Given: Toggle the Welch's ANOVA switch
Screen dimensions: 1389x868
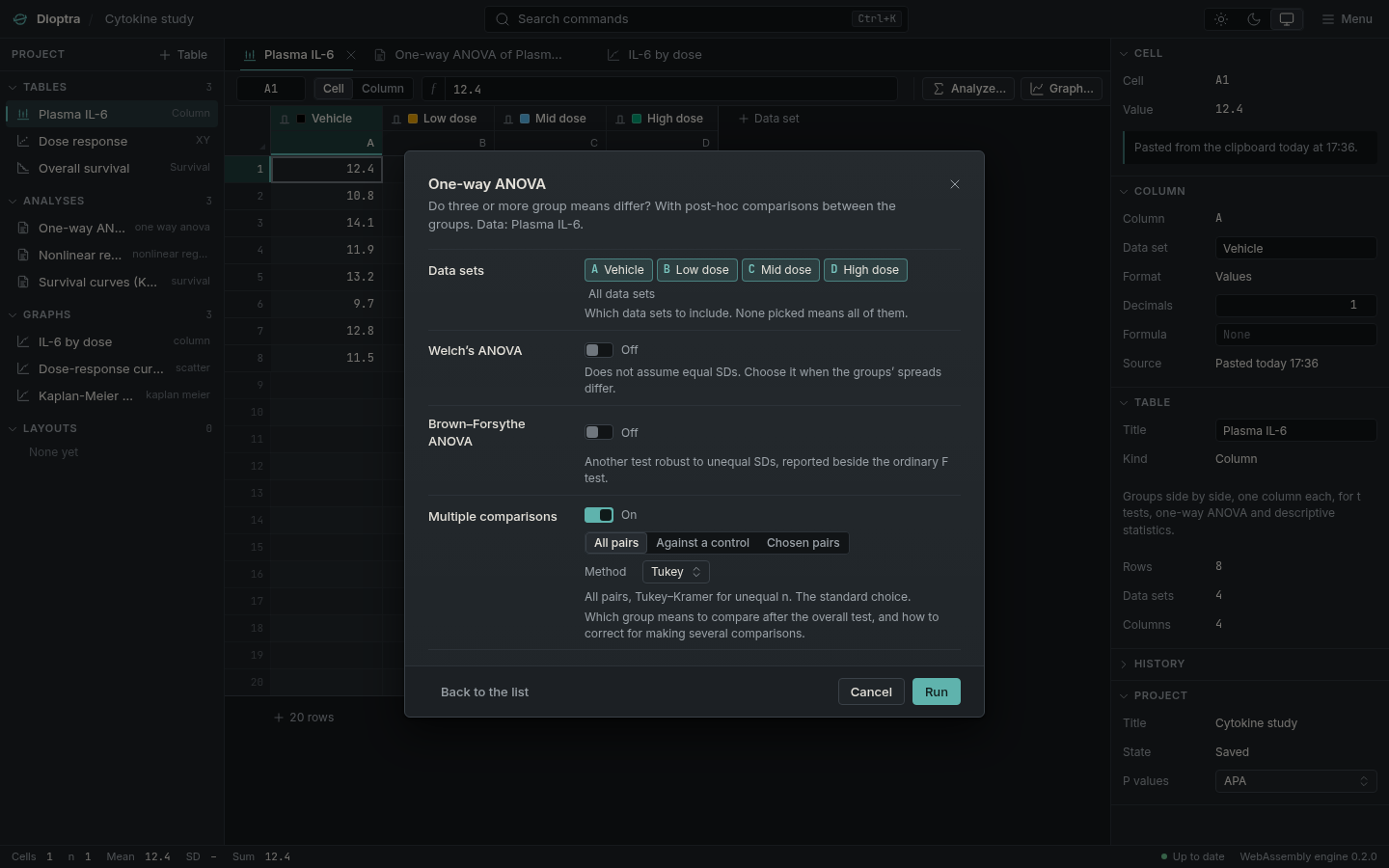Looking at the screenshot, I should coord(599,350).
